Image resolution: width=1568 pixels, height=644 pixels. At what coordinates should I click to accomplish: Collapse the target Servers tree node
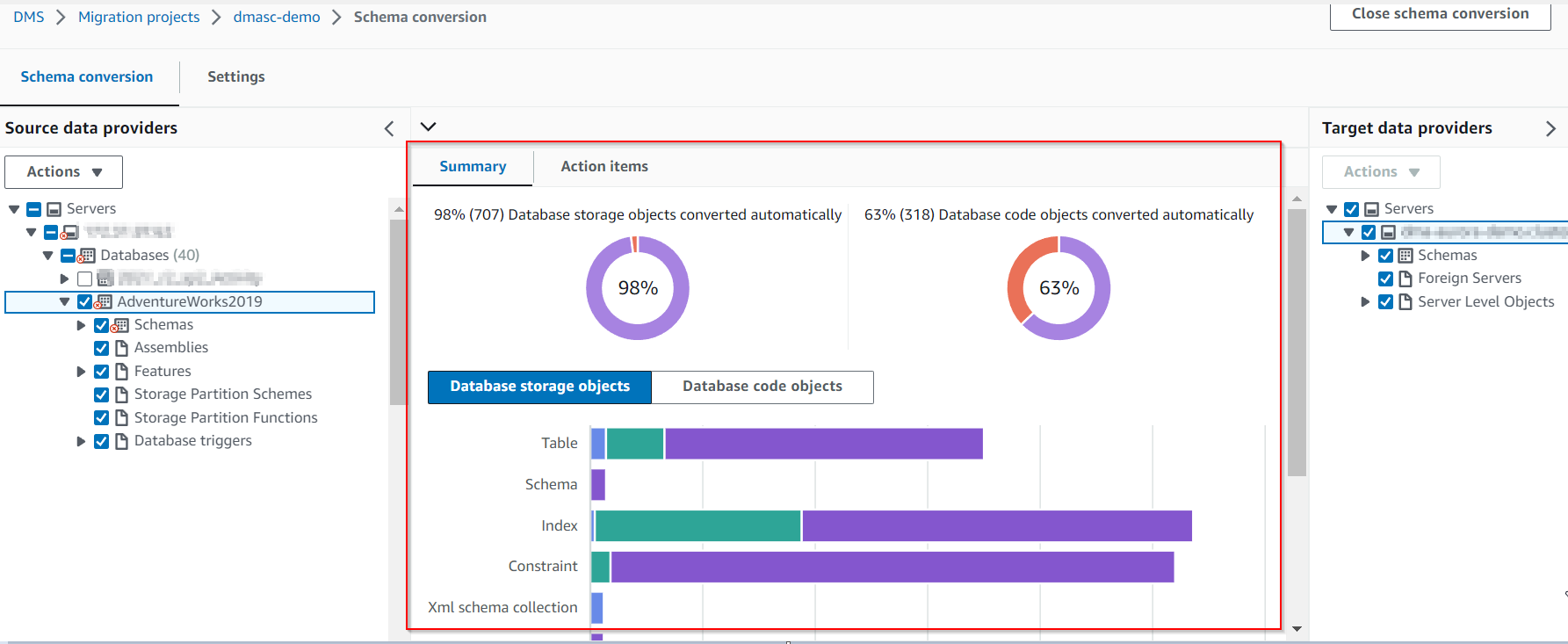click(1332, 209)
